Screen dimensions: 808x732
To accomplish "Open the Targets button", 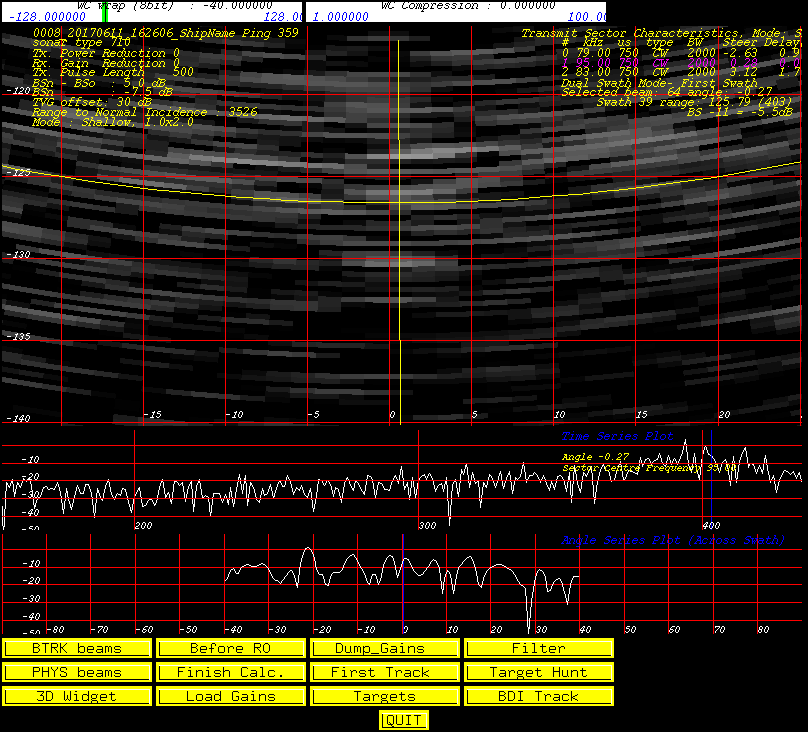I will [x=385, y=696].
